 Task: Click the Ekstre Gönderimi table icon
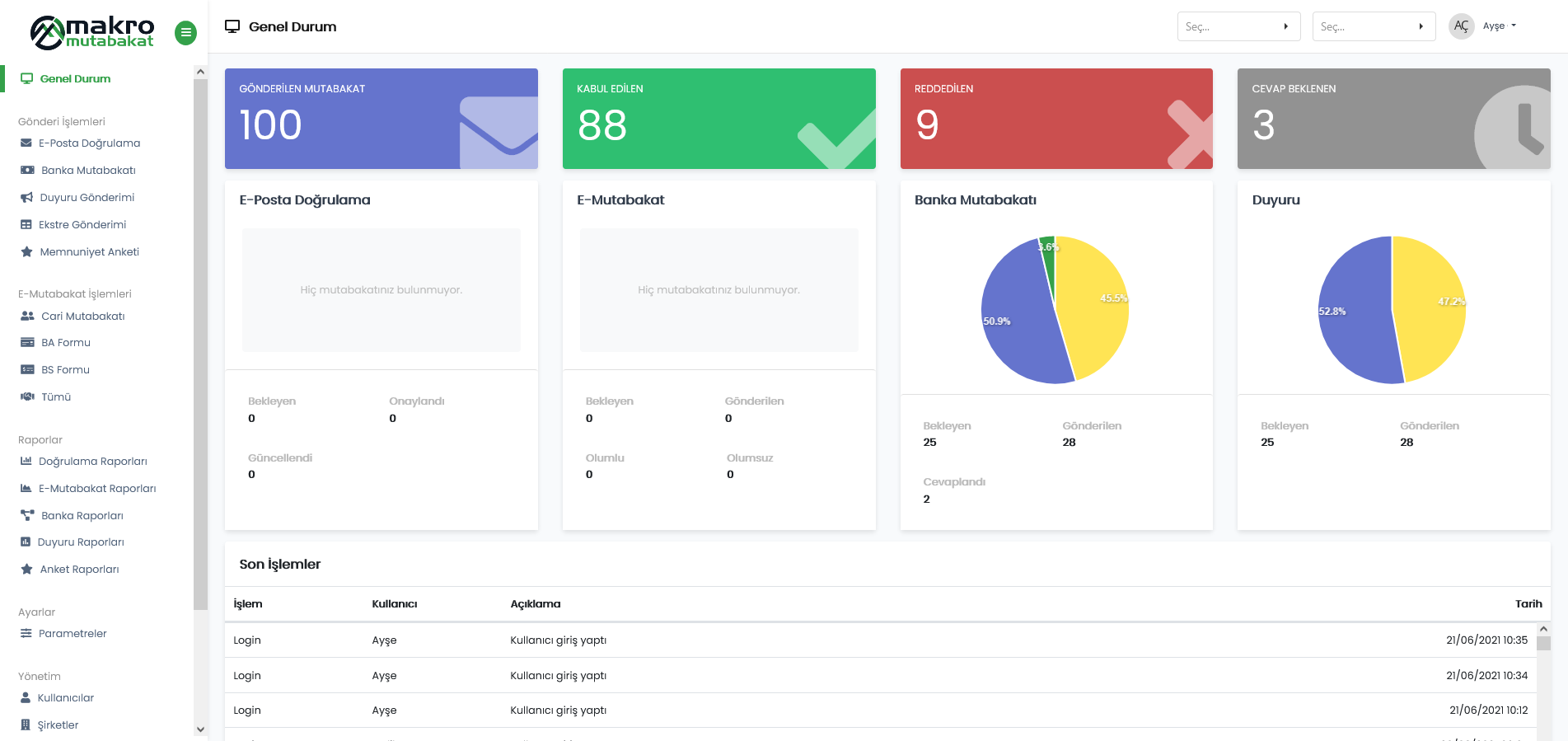pyautogui.click(x=26, y=225)
